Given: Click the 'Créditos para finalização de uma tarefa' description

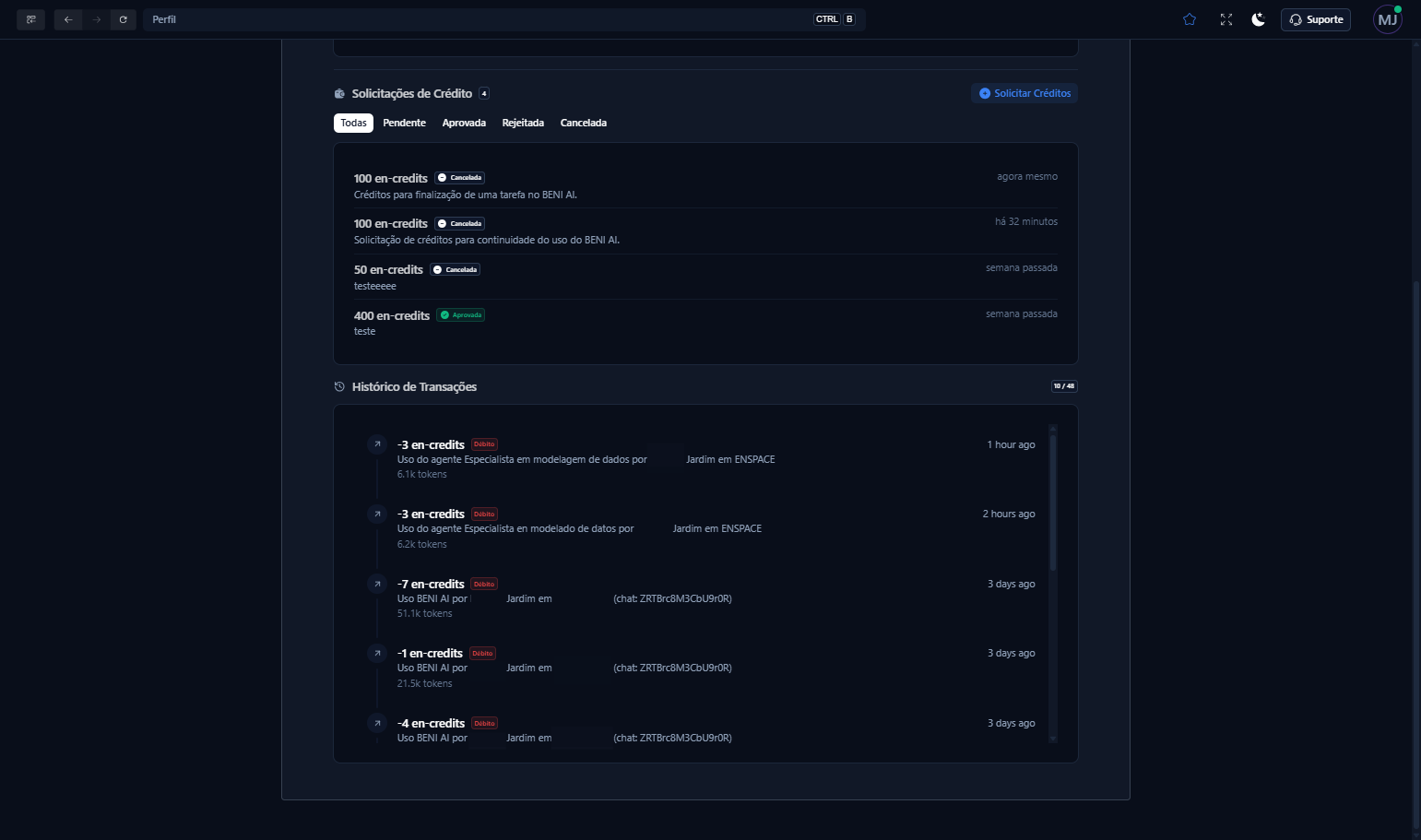Looking at the screenshot, I should pos(466,195).
